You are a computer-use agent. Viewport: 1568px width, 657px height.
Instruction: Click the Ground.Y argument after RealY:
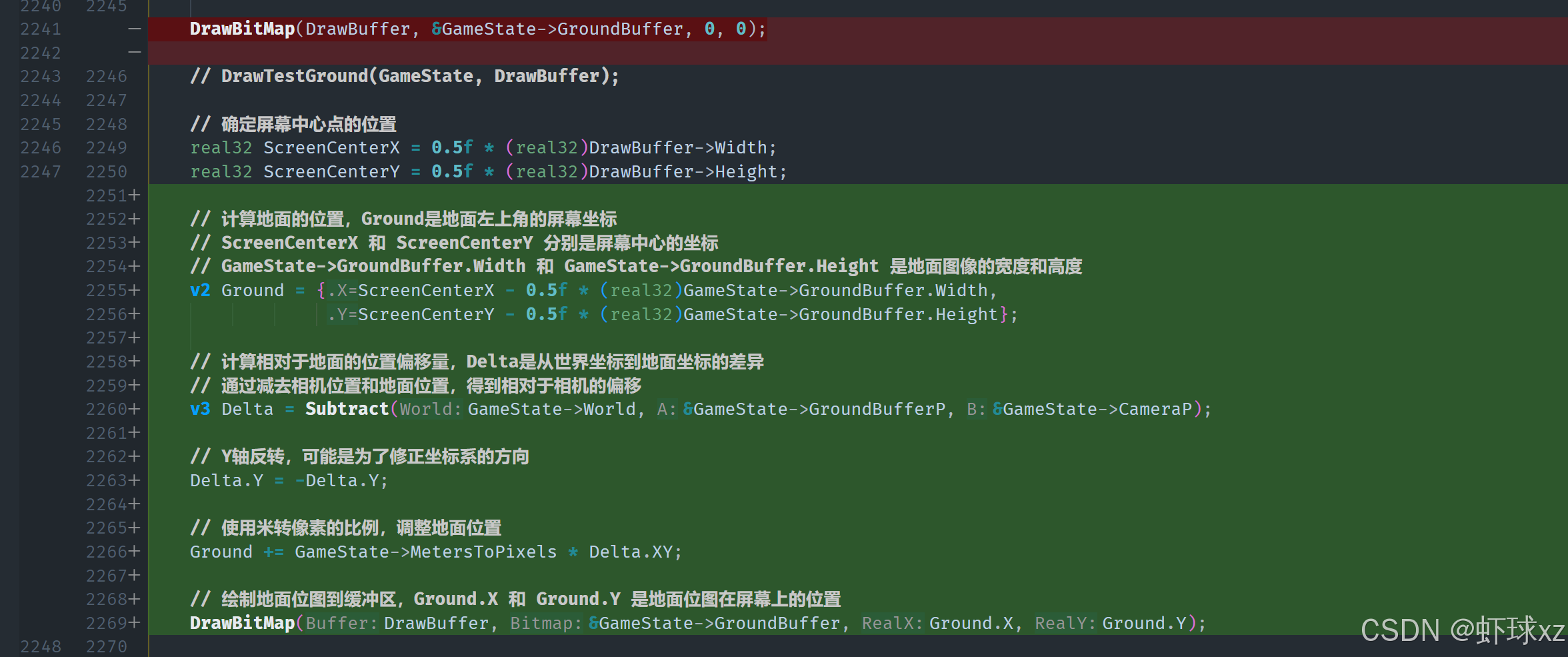tap(1145, 623)
